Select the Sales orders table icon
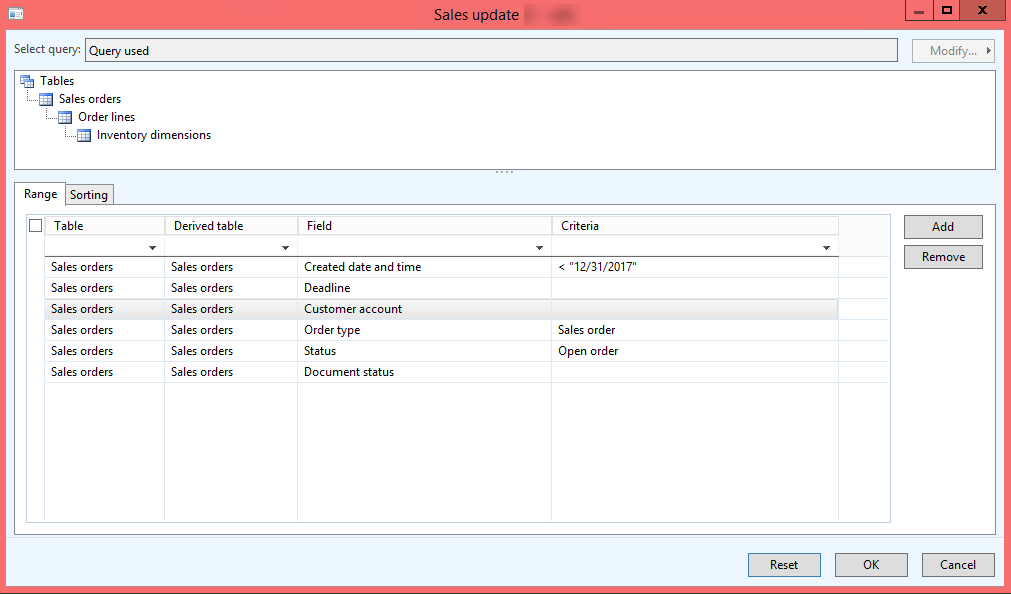 [x=46, y=99]
